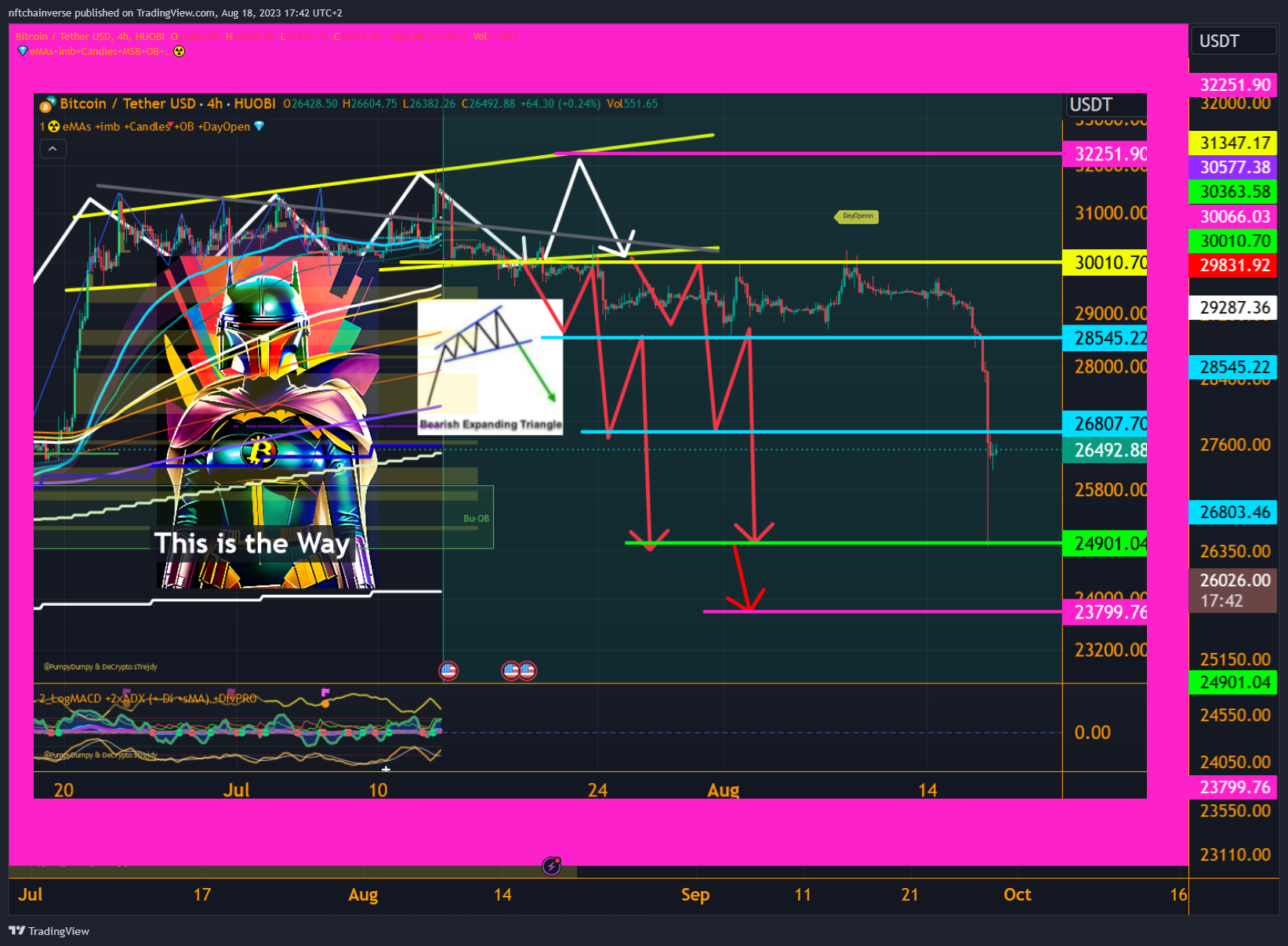The width and height of the screenshot is (1288, 946).
Task: Open the USDT currency selector on the outer scale
Action: click(x=1233, y=42)
